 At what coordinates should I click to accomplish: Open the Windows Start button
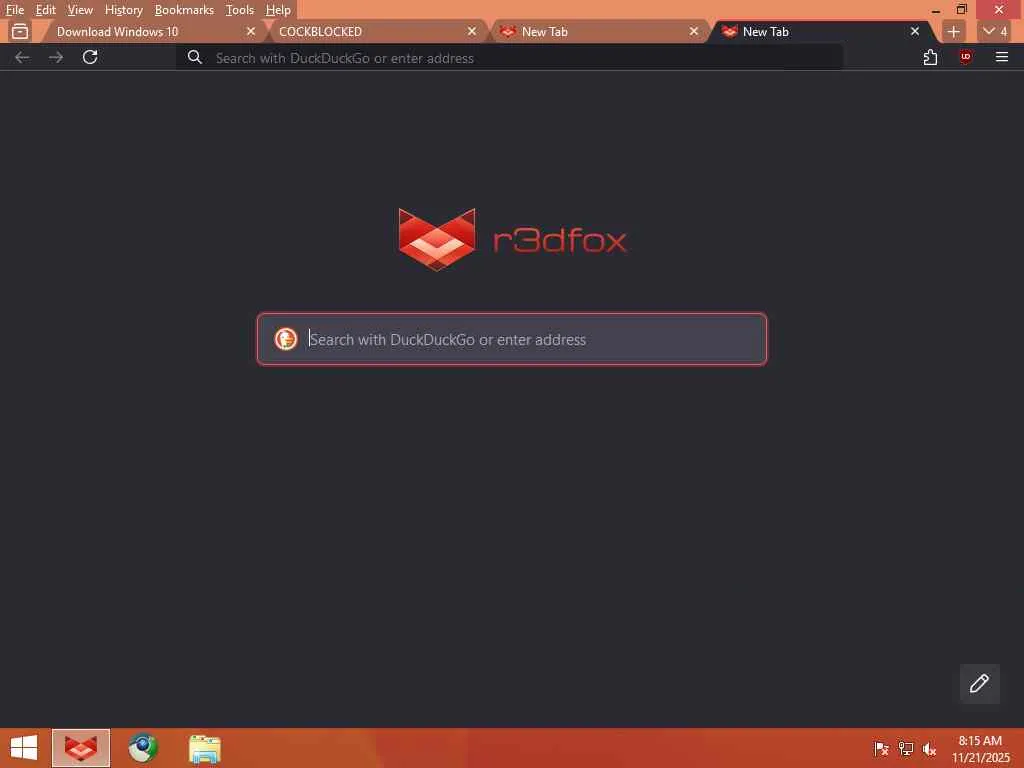tap(24, 748)
